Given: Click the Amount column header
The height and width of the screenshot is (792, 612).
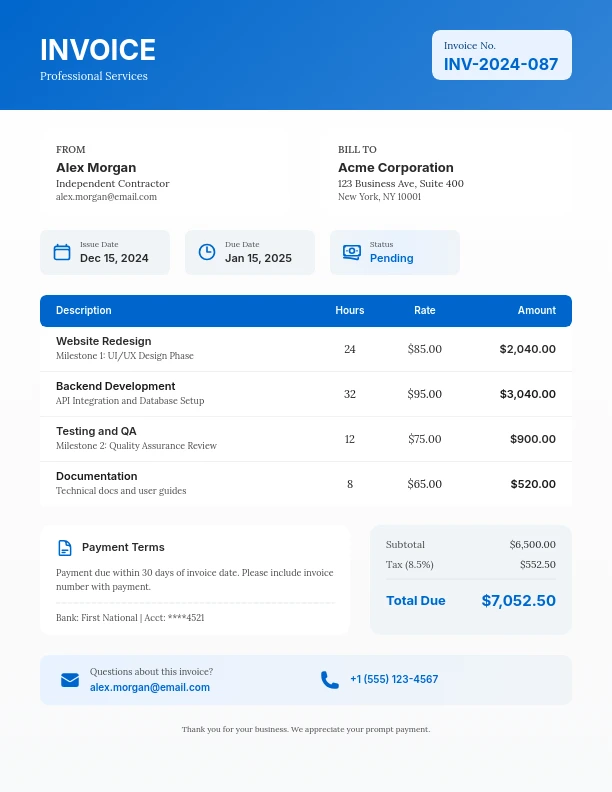Looking at the screenshot, I should (536, 311).
